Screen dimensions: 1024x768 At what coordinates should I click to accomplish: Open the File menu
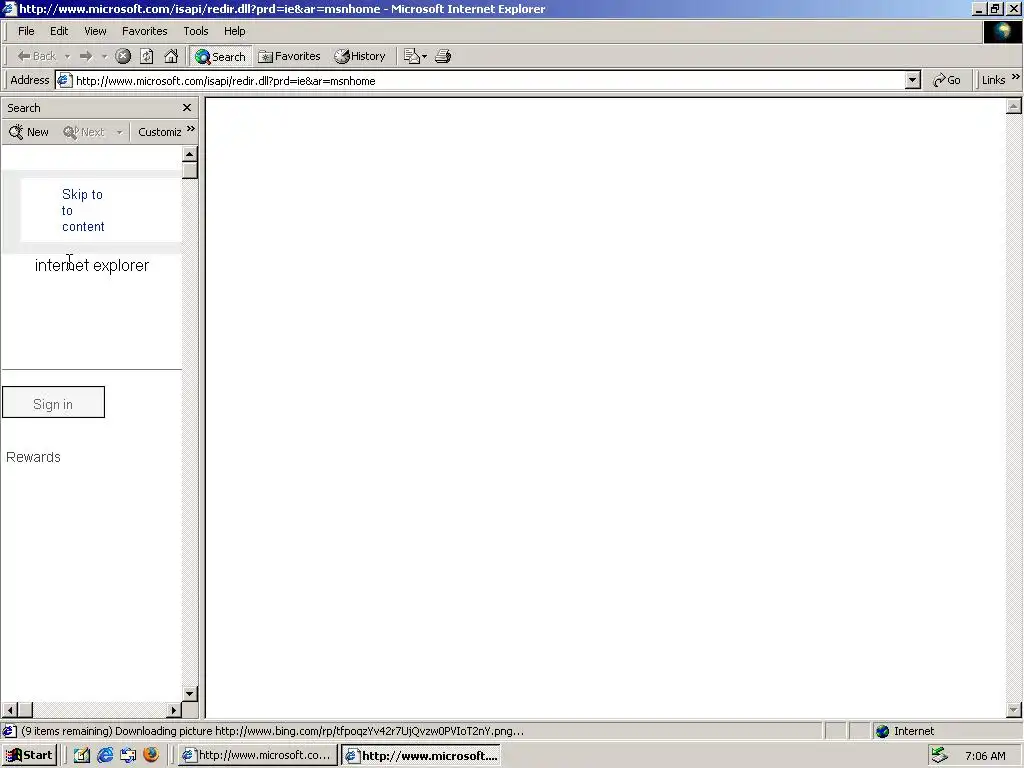[26, 31]
